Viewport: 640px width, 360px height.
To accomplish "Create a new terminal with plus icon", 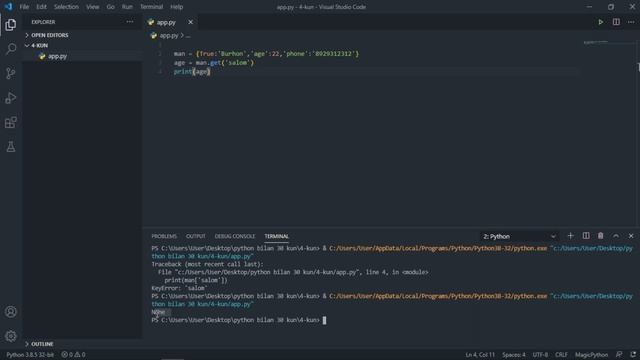I will point(570,236).
